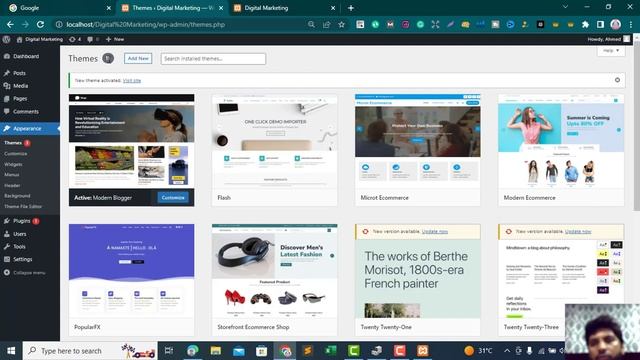Viewport: 640px width, 360px height.
Task: Open Mail app from taskbar
Action: [239, 351]
